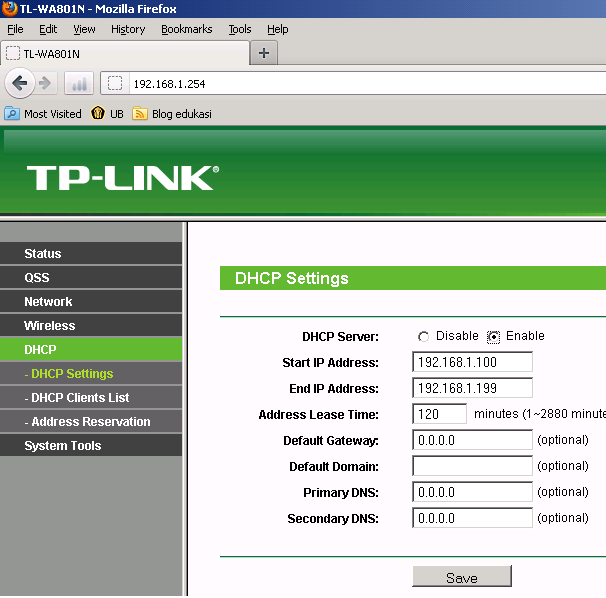Open the Help menu

277,29
